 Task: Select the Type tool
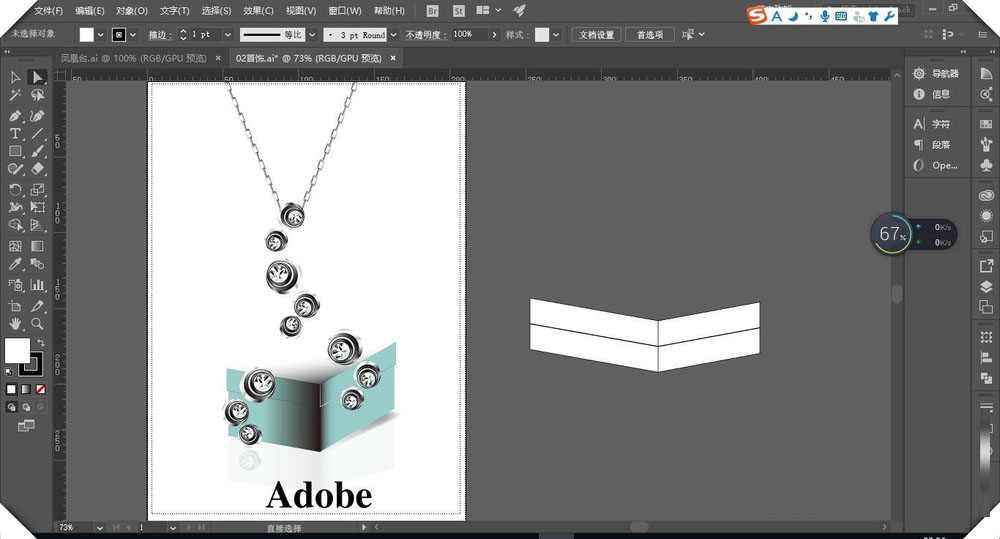15,133
